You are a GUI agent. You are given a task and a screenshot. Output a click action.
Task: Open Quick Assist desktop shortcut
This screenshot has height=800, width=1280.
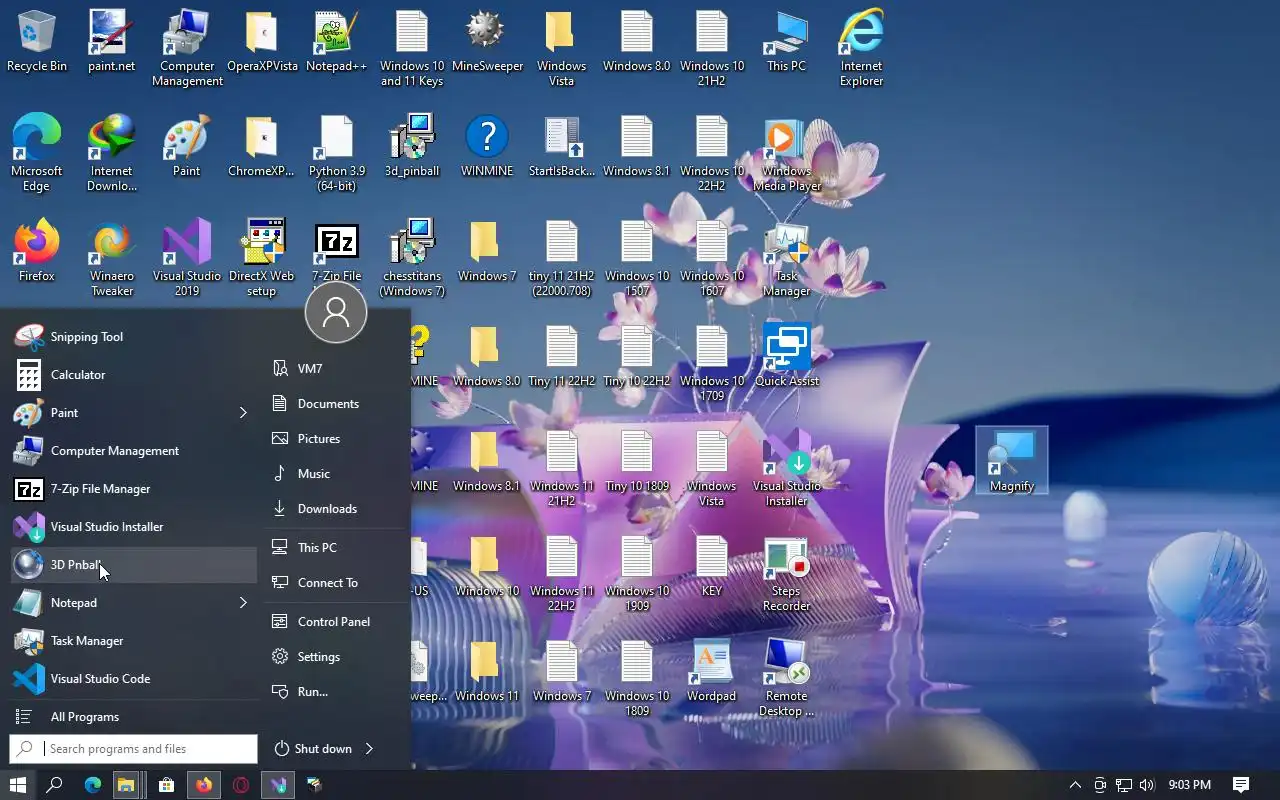pos(787,356)
